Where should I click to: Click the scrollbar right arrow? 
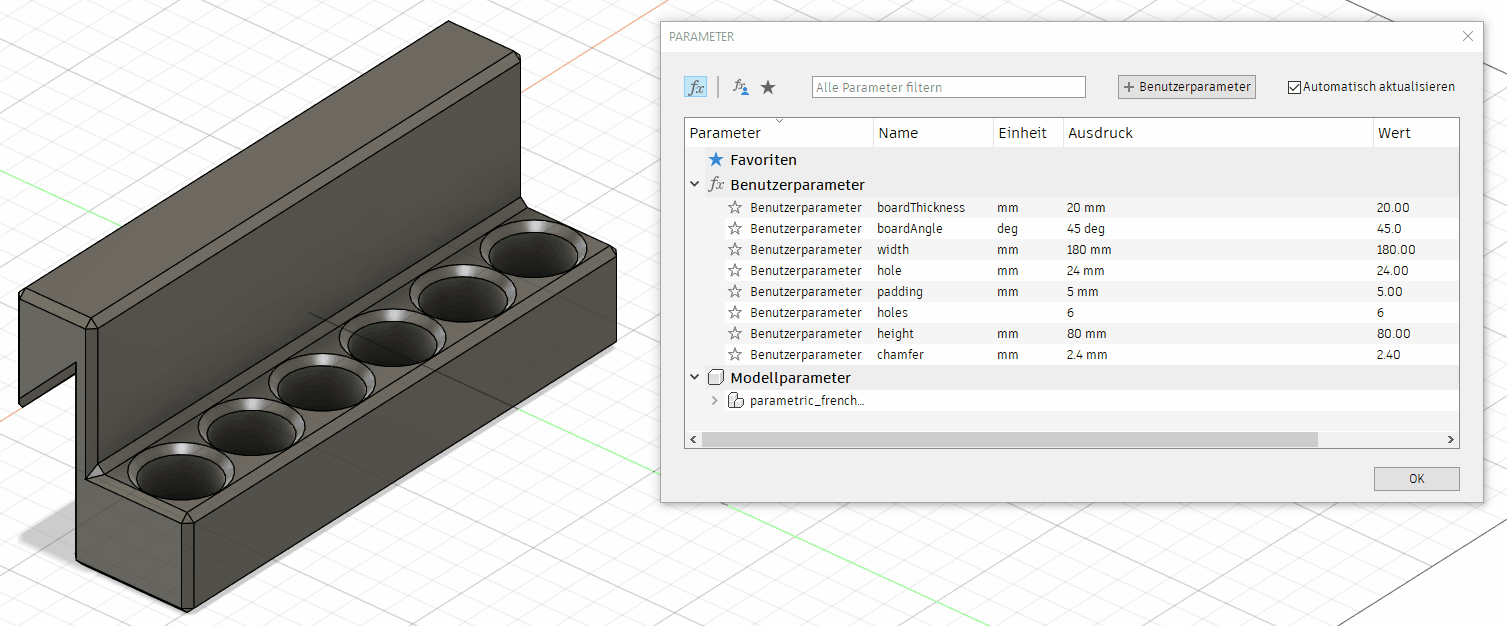(1451, 440)
